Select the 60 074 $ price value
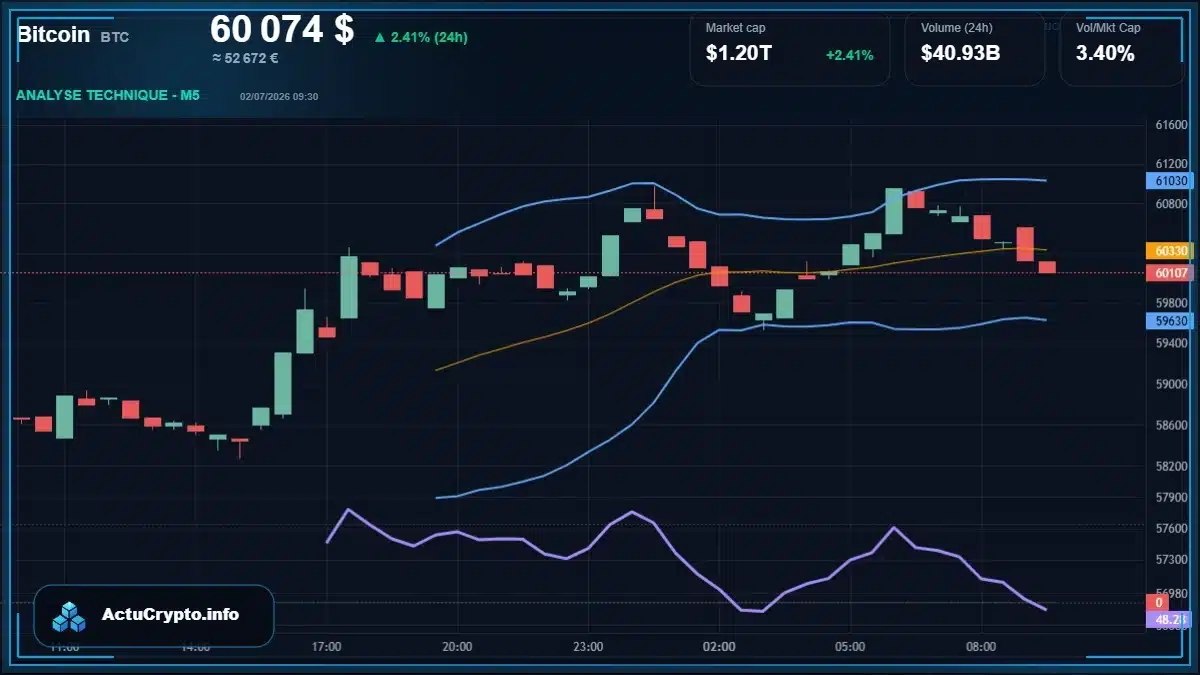This screenshot has height=675, width=1200. [x=282, y=29]
